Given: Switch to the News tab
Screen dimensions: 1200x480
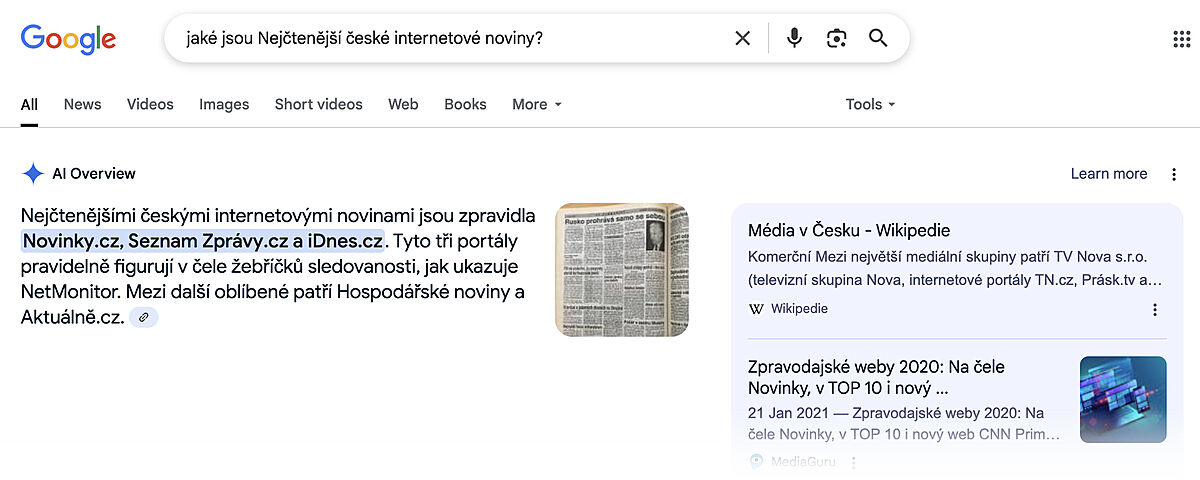Looking at the screenshot, I should 82,104.
